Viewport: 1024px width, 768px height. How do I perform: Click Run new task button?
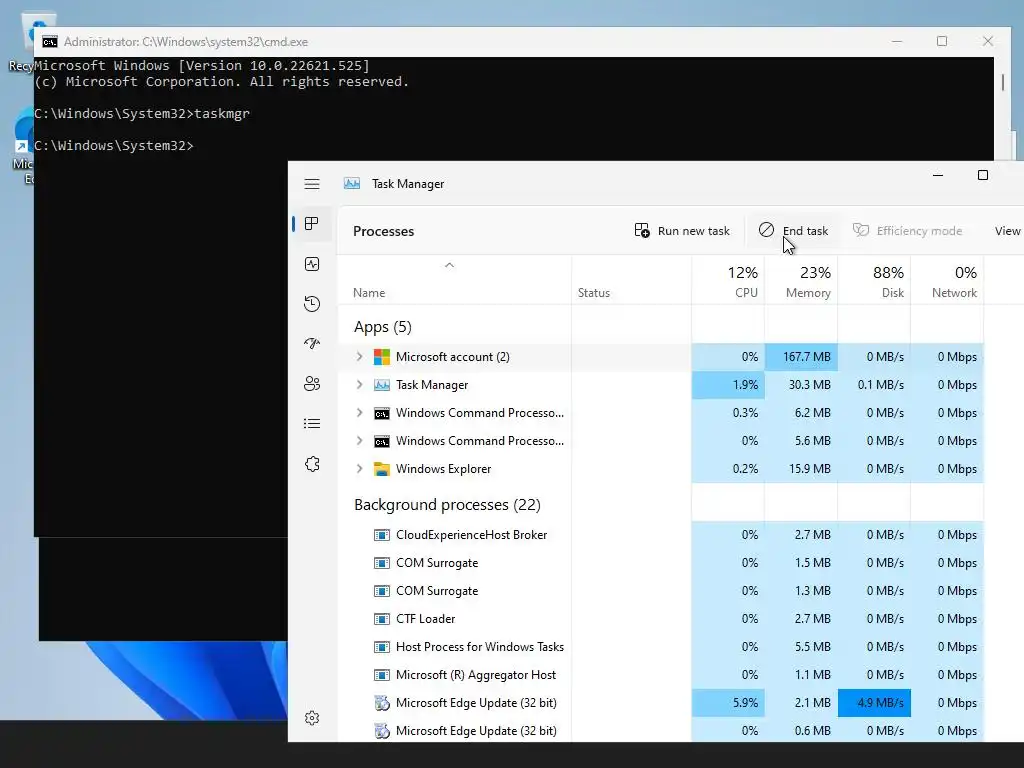click(x=682, y=231)
